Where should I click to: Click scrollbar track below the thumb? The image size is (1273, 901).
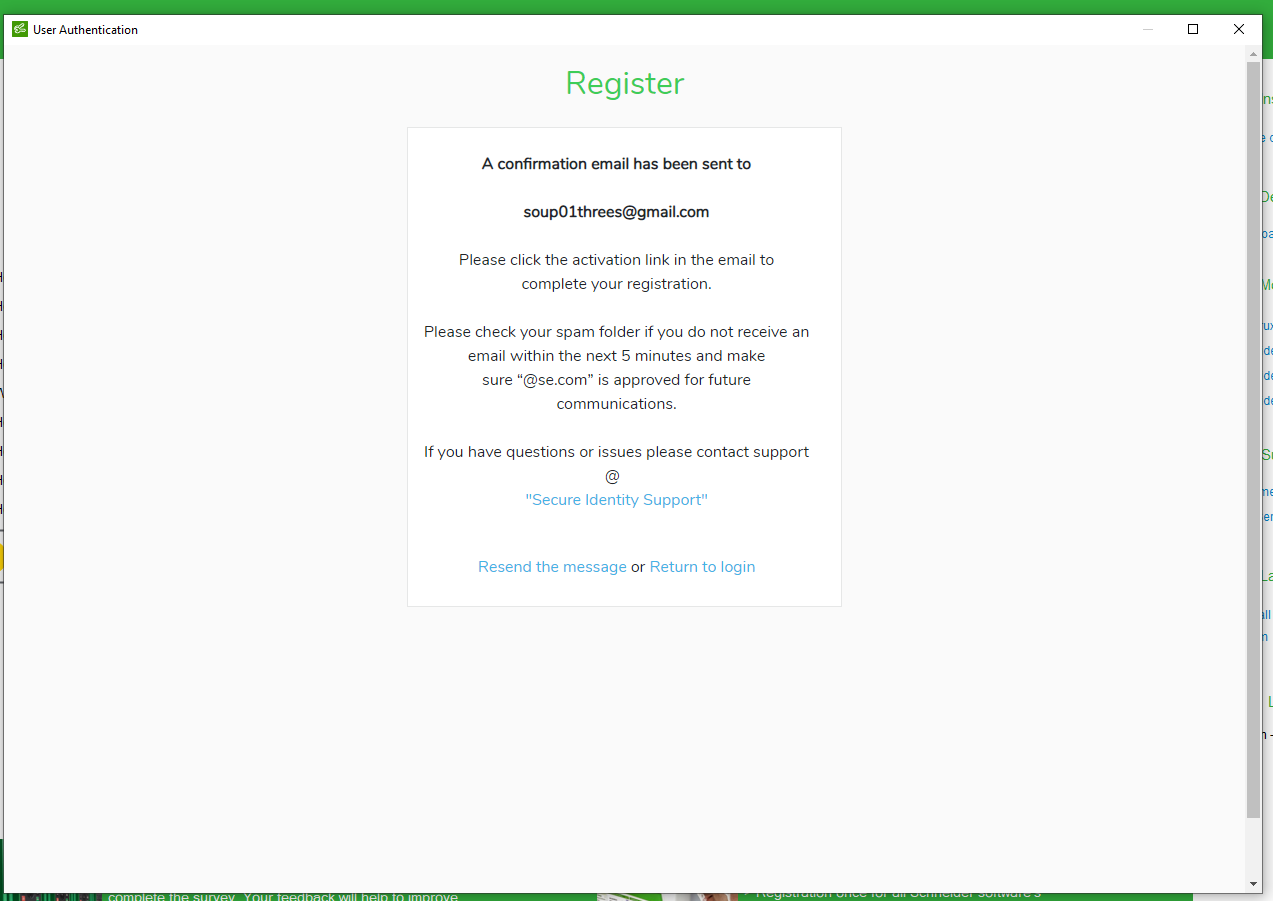click(1254, 847)
